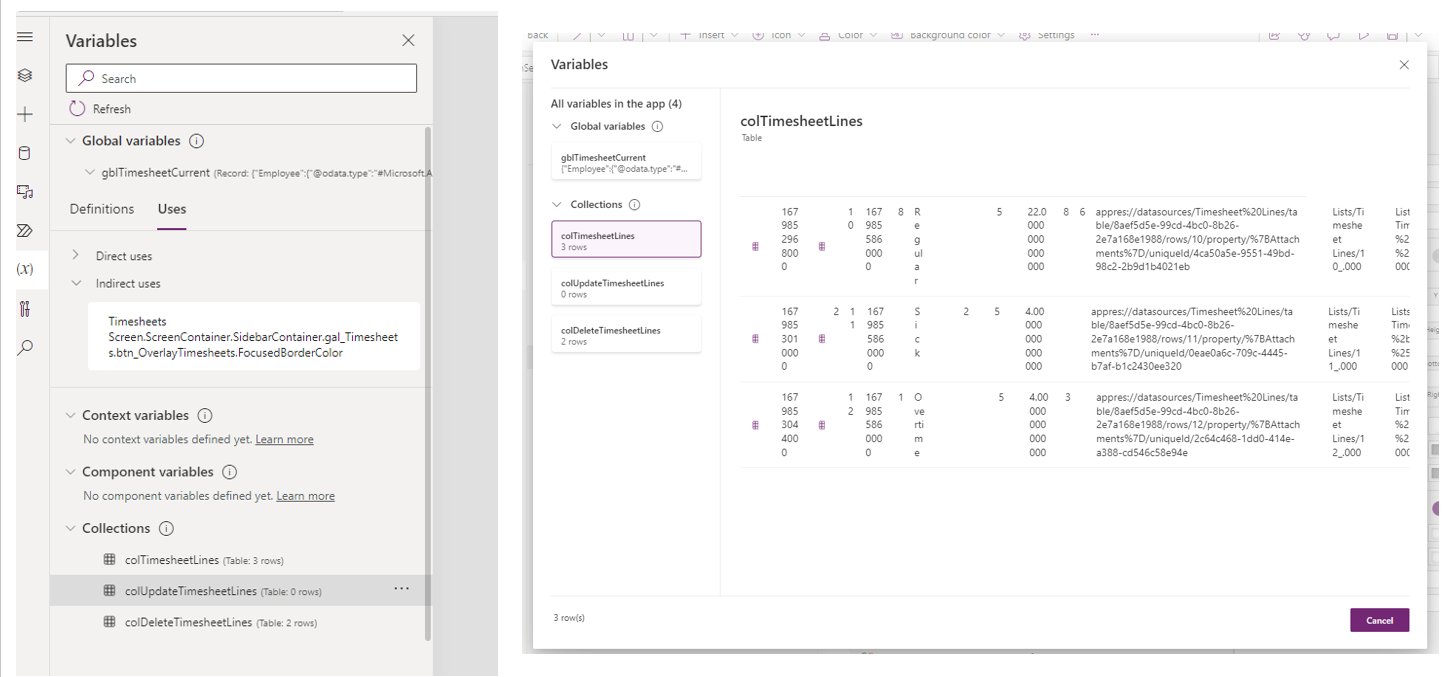This screenshot has height=677, width=1451.
Task: Click the variables Search input field
Action: [x=240, y=77]
